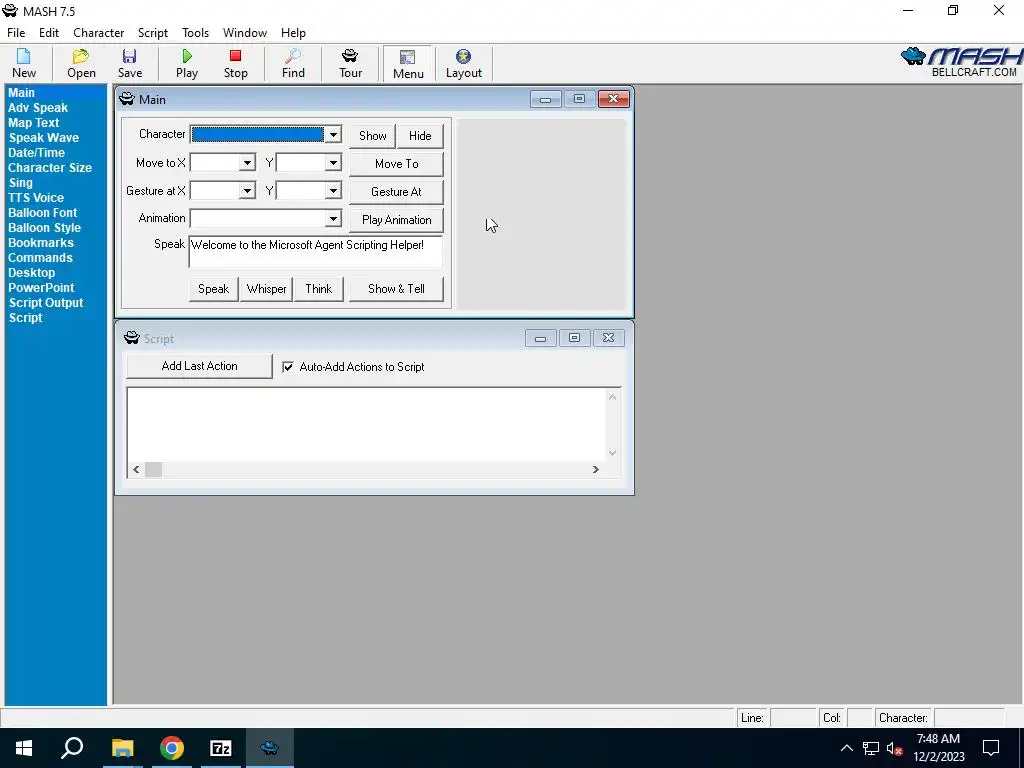Select Adv Speak in the sidebar

pos(38,108)
